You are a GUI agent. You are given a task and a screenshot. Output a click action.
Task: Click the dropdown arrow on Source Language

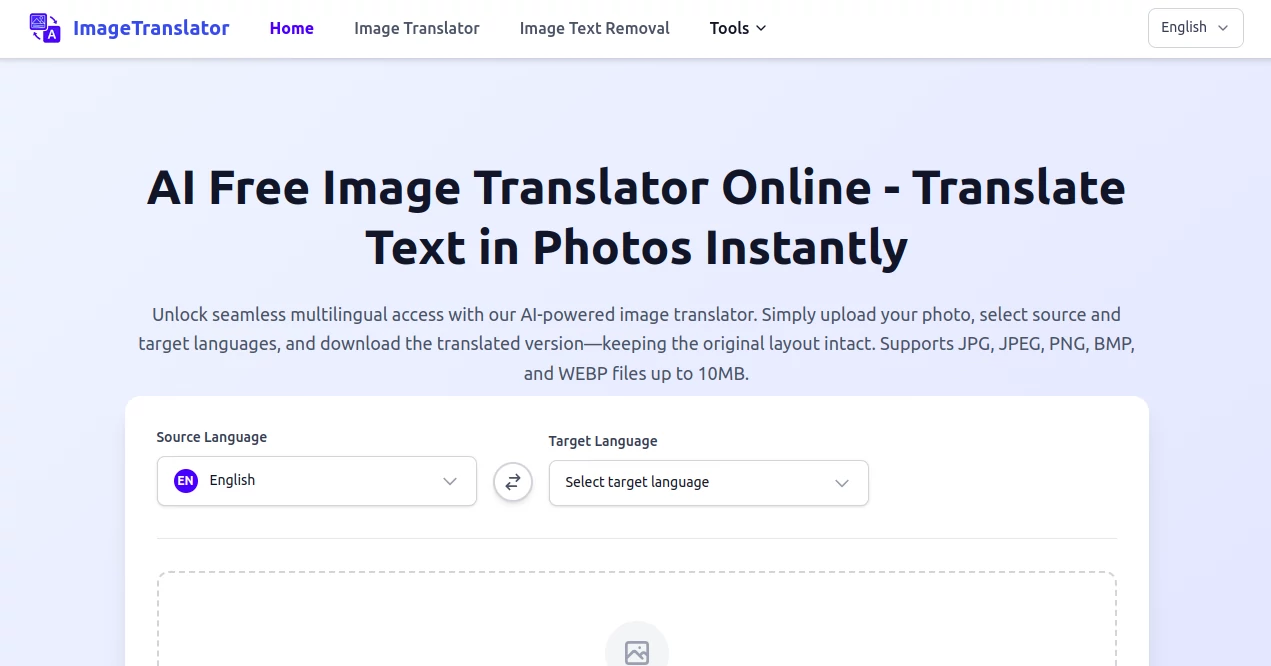click(x=449, y=481)
